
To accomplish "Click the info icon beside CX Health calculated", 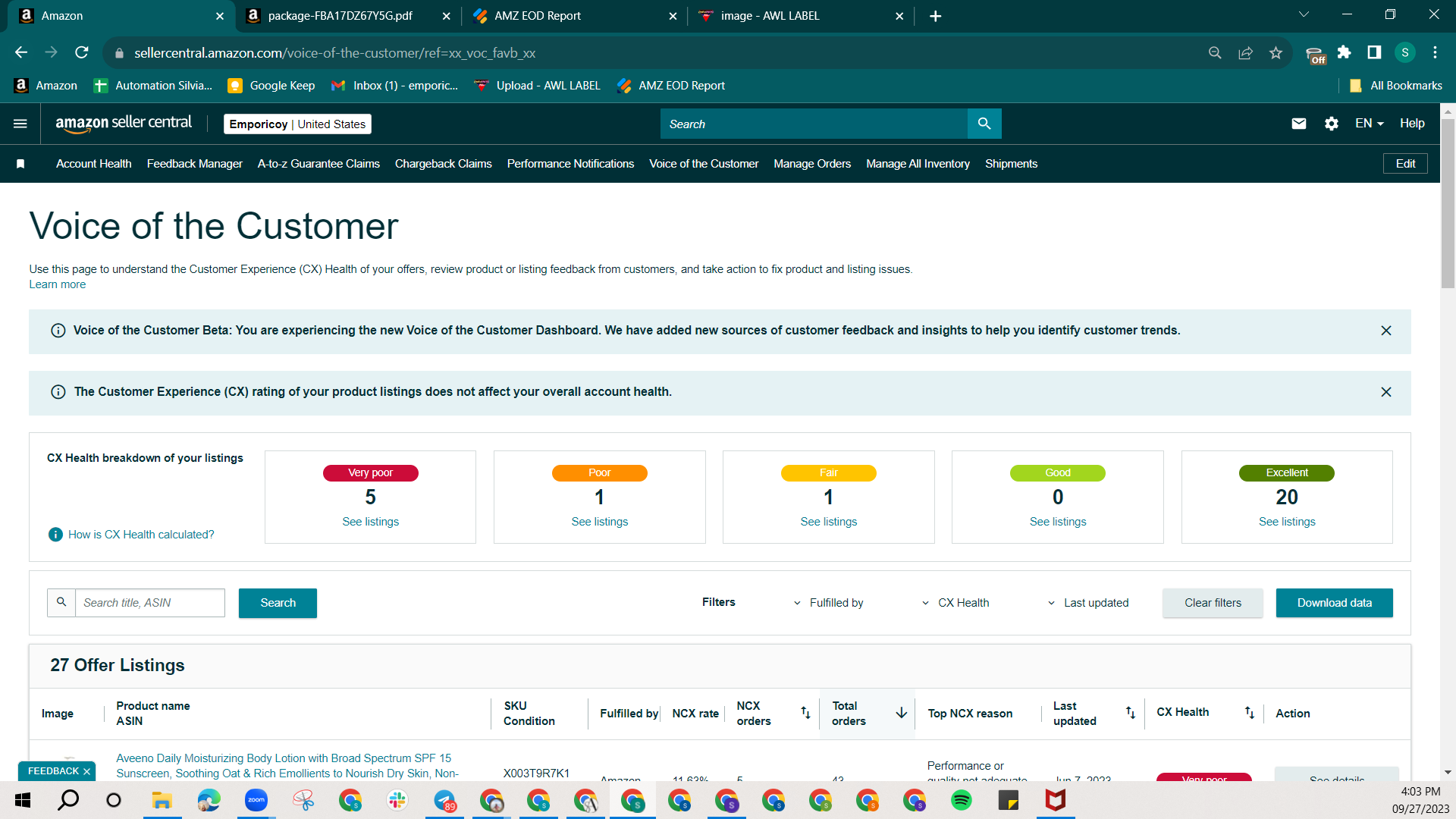I will (x=55, y=535).
